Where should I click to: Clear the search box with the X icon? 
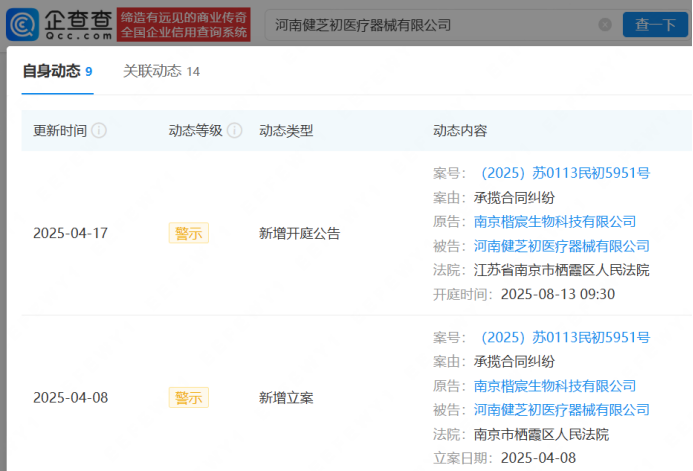click(x=604, y=25)
